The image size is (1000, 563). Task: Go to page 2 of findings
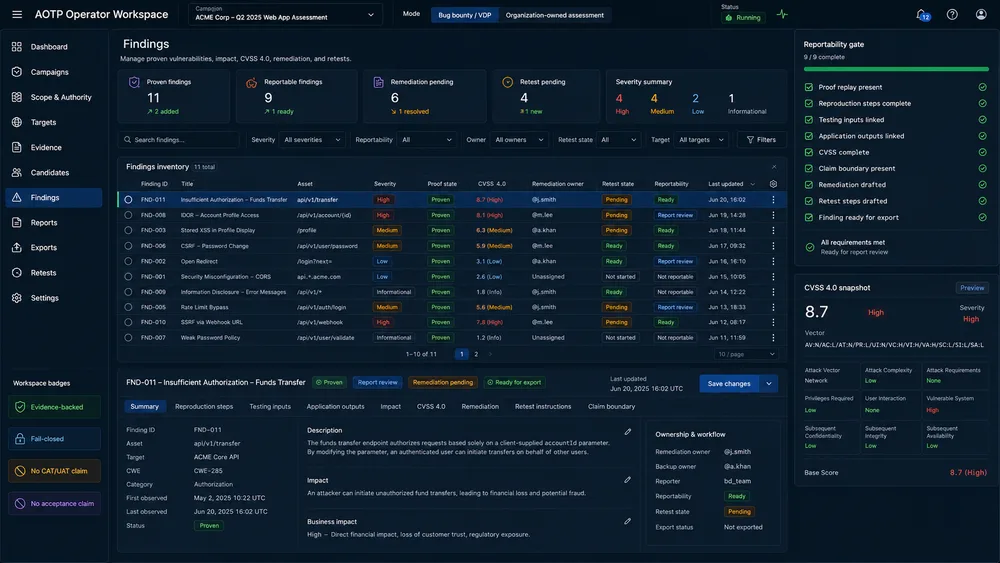[476, 354]
